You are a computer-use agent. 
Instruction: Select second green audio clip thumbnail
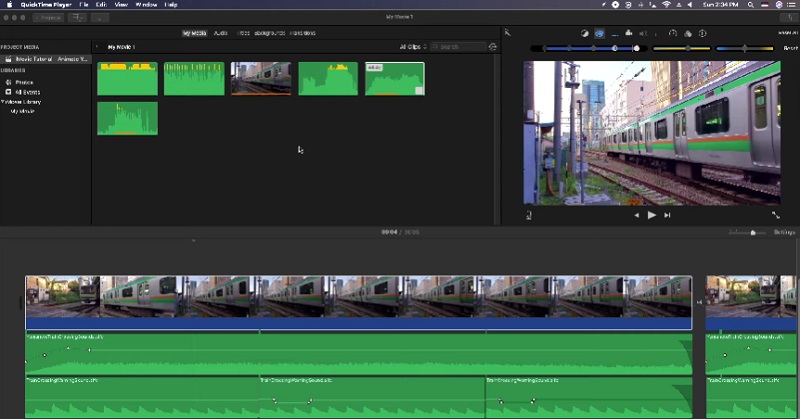pyautogui.click(x=194, y=79)
